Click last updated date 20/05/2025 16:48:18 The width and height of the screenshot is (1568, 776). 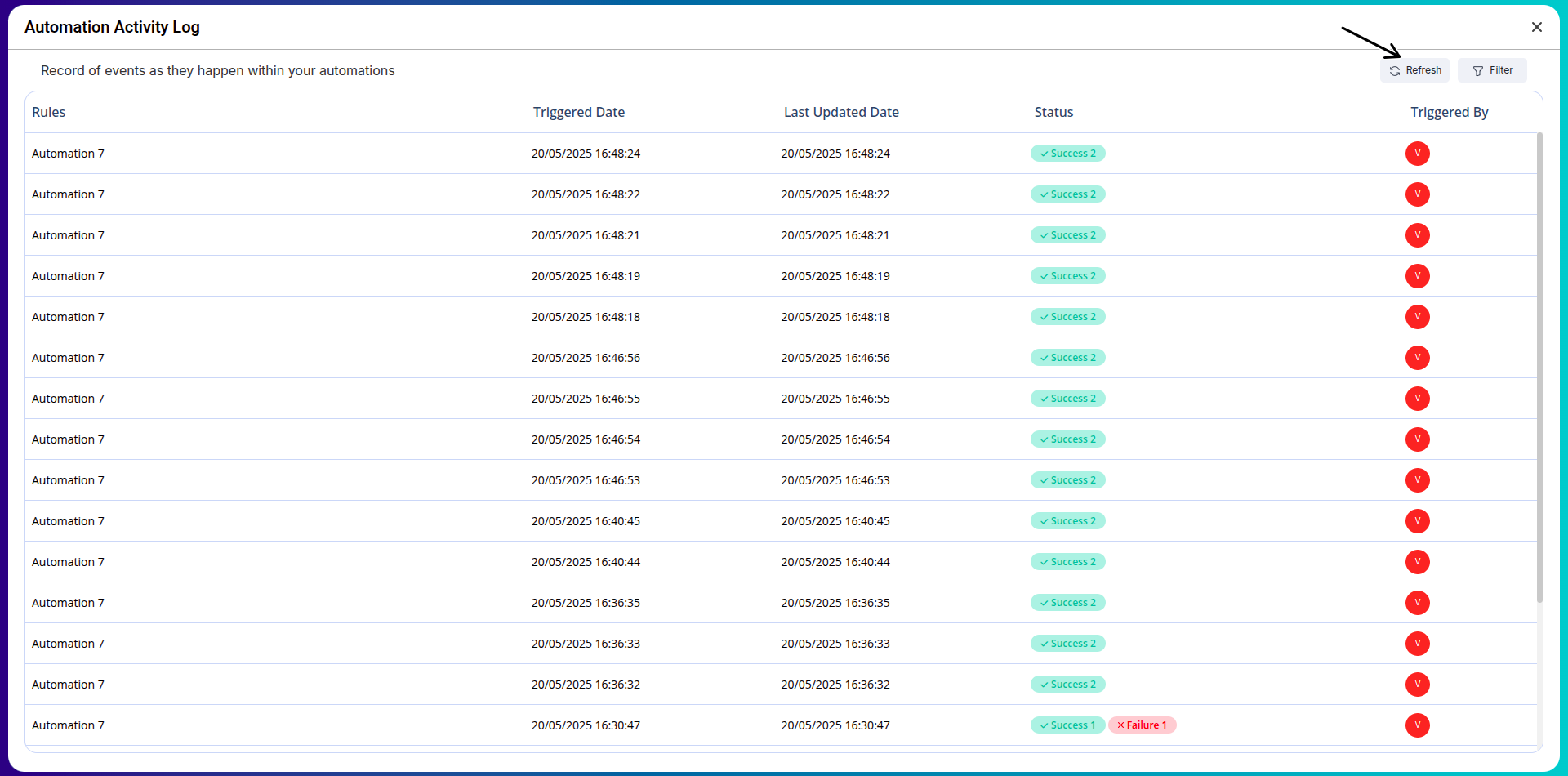[835, 317]
